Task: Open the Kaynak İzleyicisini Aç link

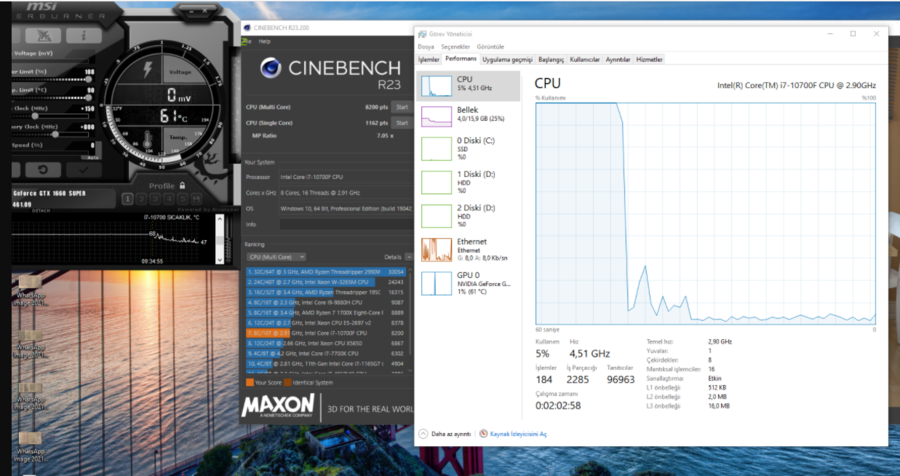Action: [518, 434]
